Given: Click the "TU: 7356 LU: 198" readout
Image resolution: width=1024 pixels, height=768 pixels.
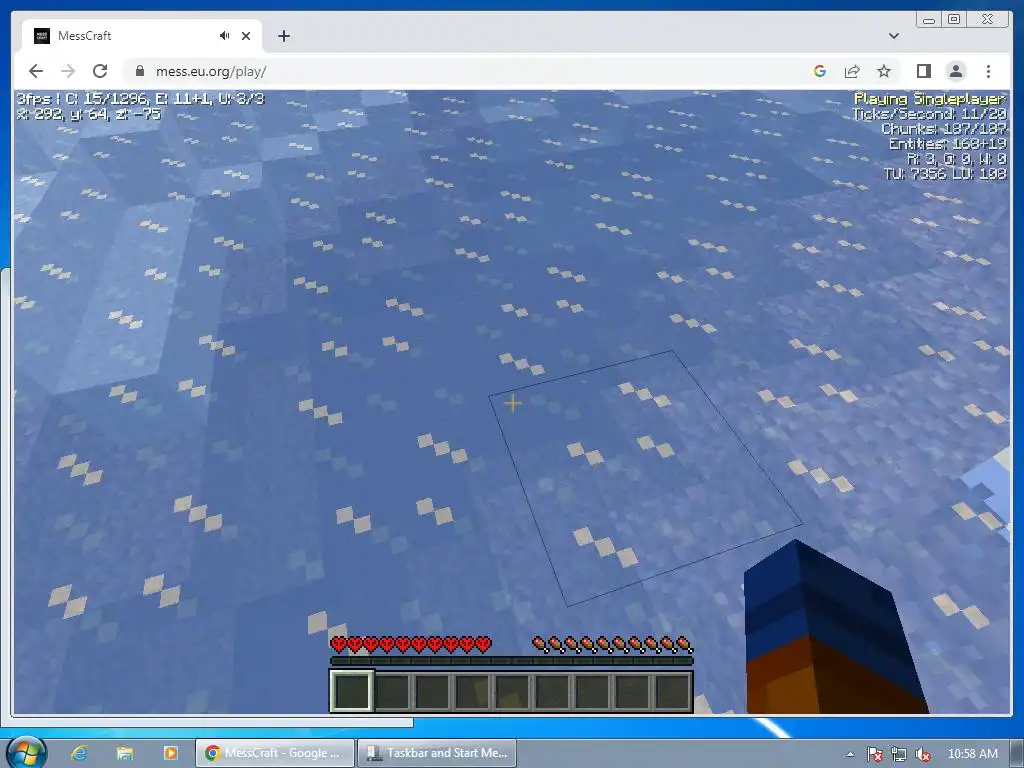Looking at the screenshot, I should (x=945, y=174).
